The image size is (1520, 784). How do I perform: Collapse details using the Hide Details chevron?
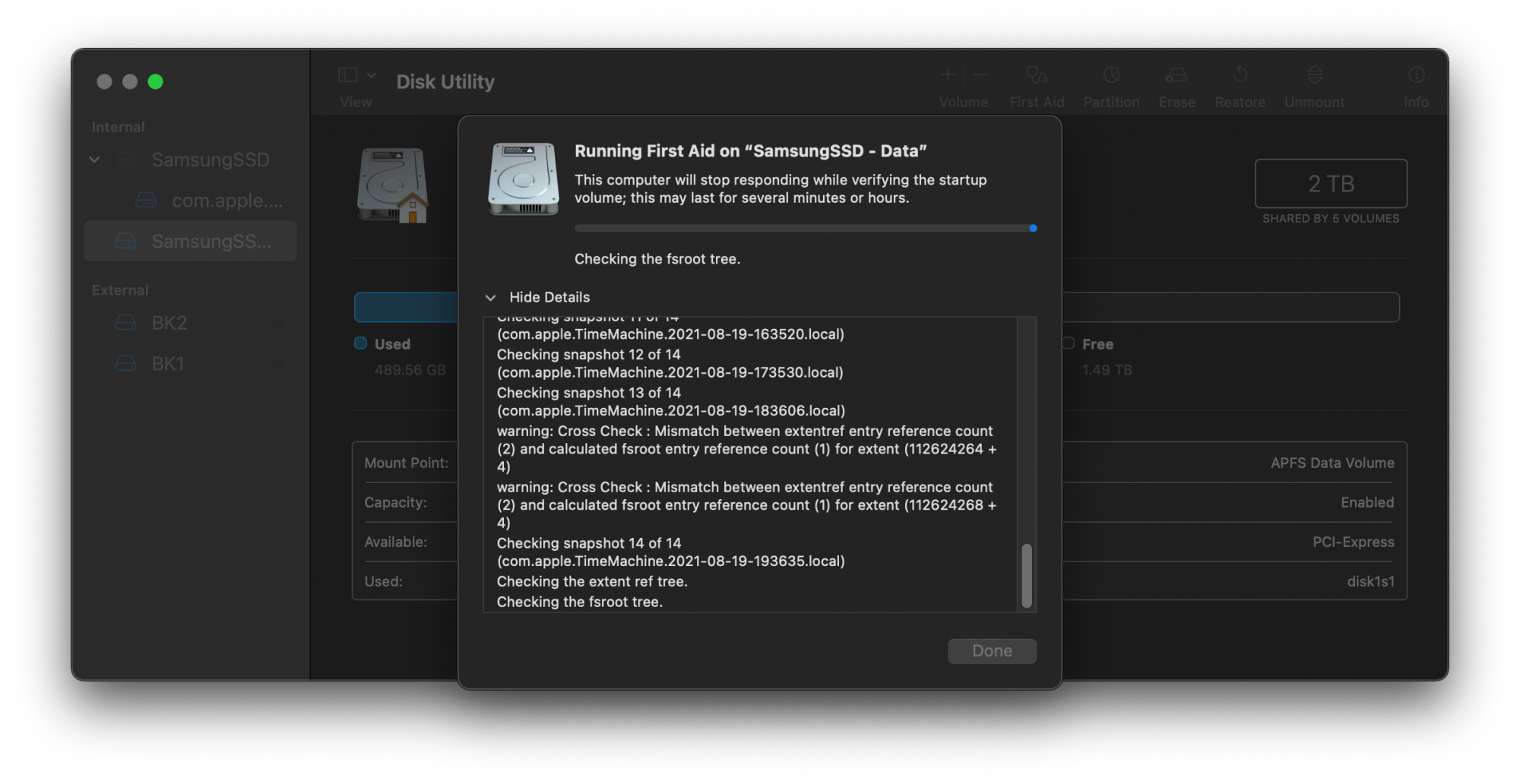tap(490, 298)
